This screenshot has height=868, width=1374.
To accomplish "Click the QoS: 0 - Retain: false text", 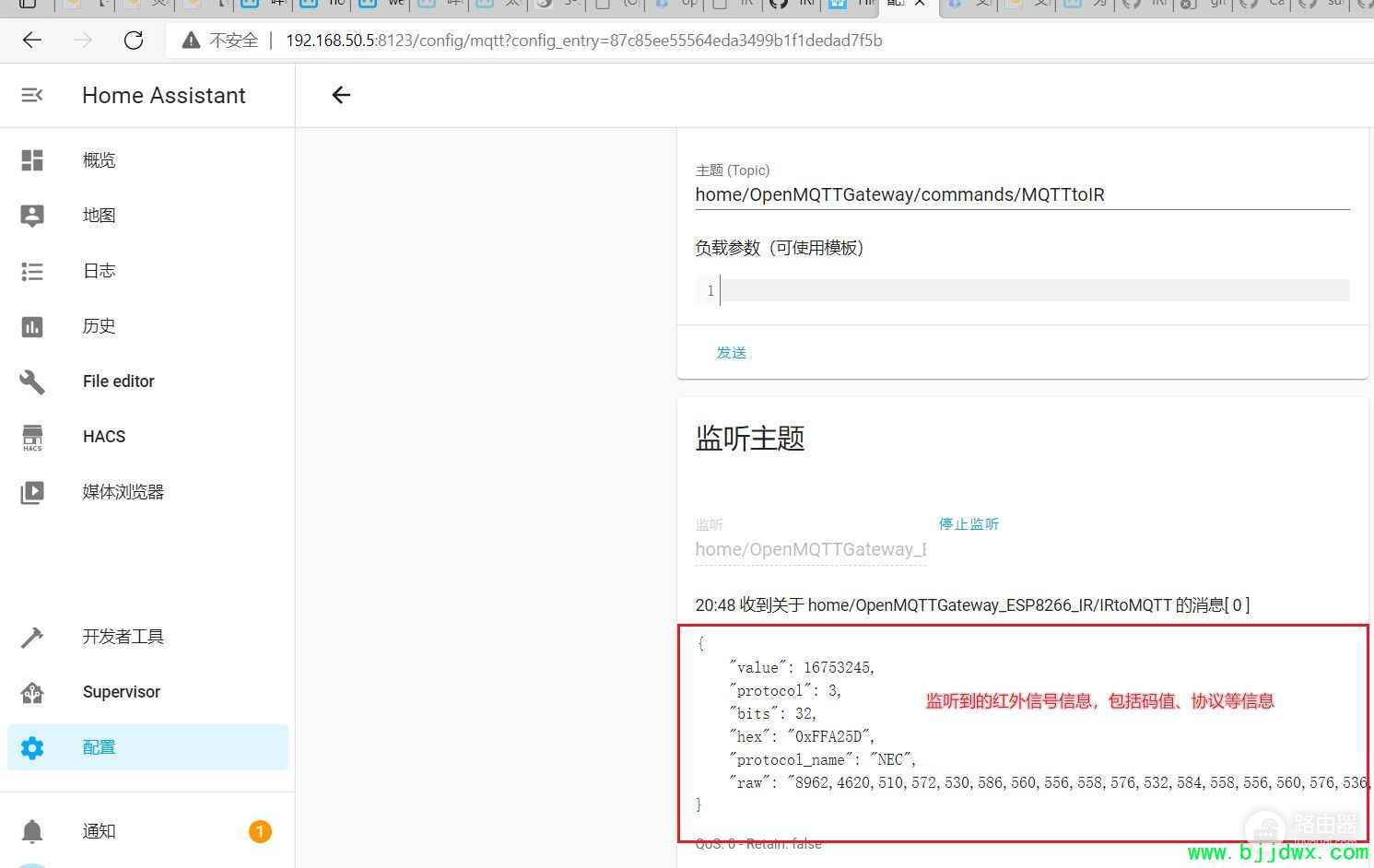I will 758,844.
